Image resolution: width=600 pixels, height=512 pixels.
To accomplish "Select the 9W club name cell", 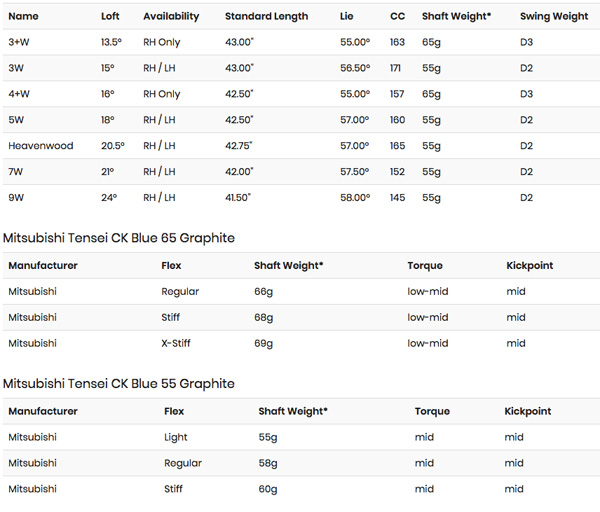I will click(x=17, y=198).
